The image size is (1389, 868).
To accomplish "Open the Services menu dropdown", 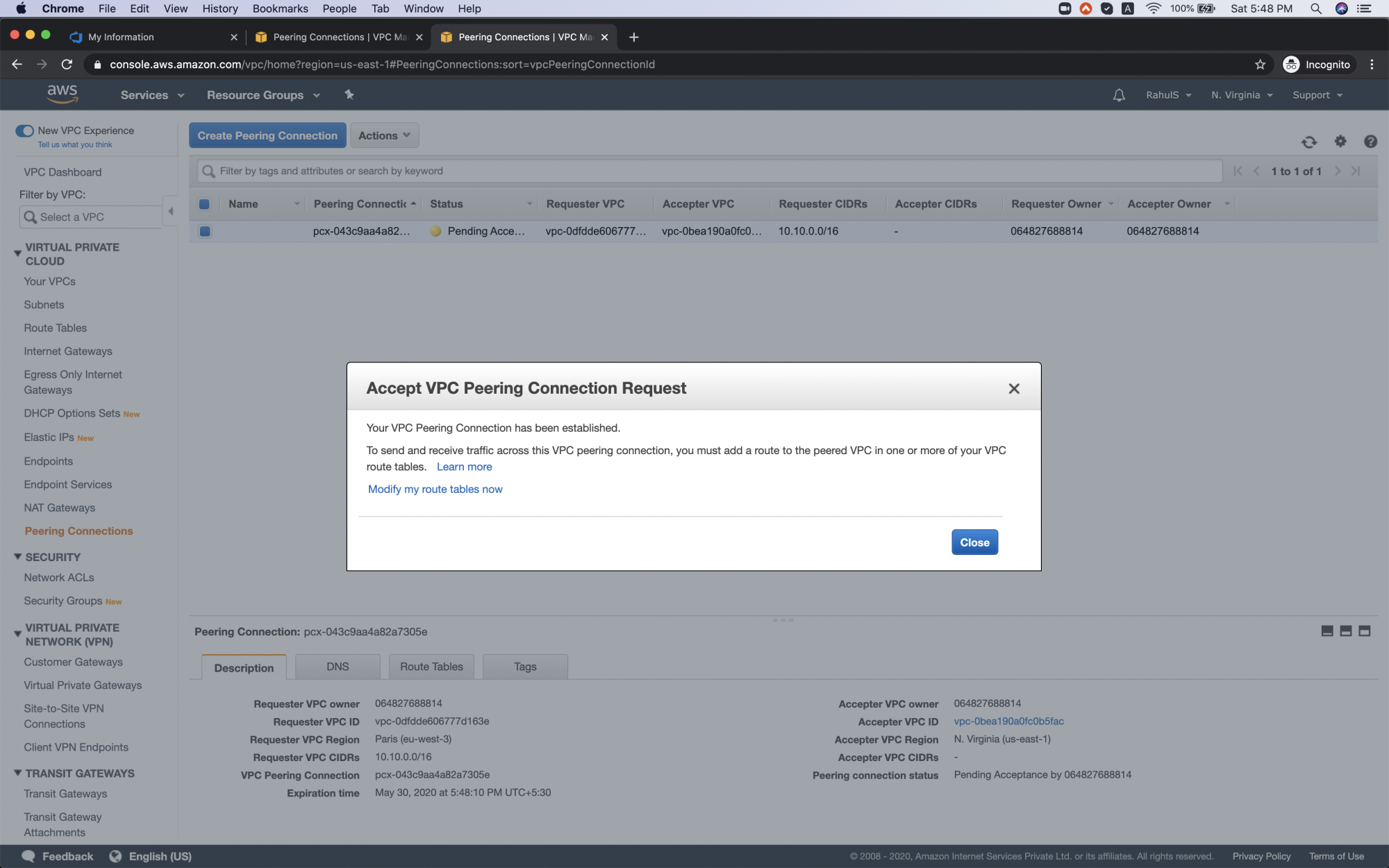I will [x=151, y=94].
